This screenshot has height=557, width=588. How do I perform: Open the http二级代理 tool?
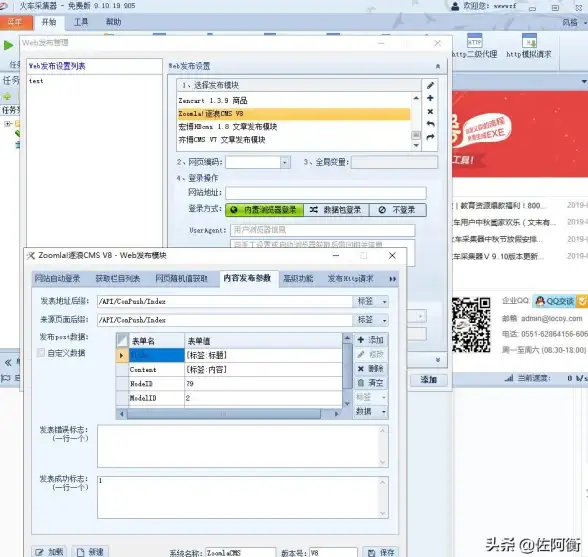coord(474,46)
